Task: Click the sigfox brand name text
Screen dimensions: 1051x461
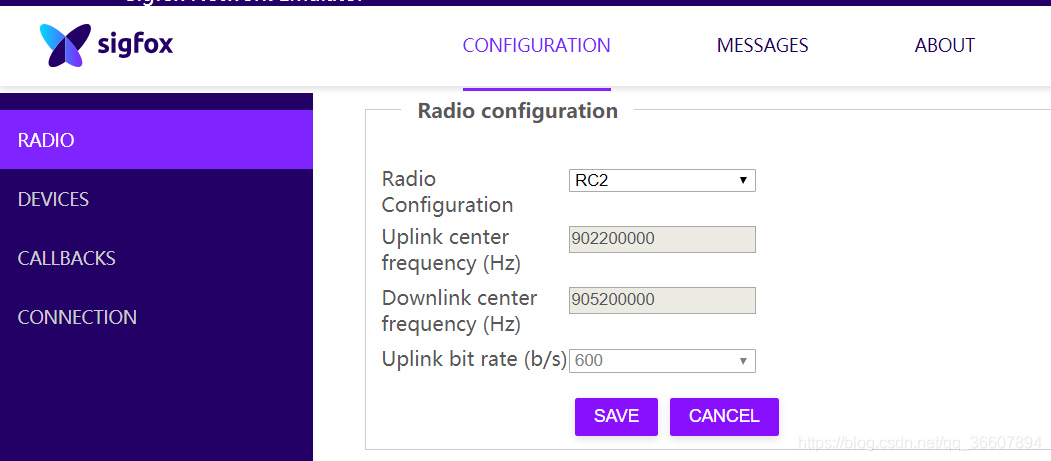Action: (135, 46)
